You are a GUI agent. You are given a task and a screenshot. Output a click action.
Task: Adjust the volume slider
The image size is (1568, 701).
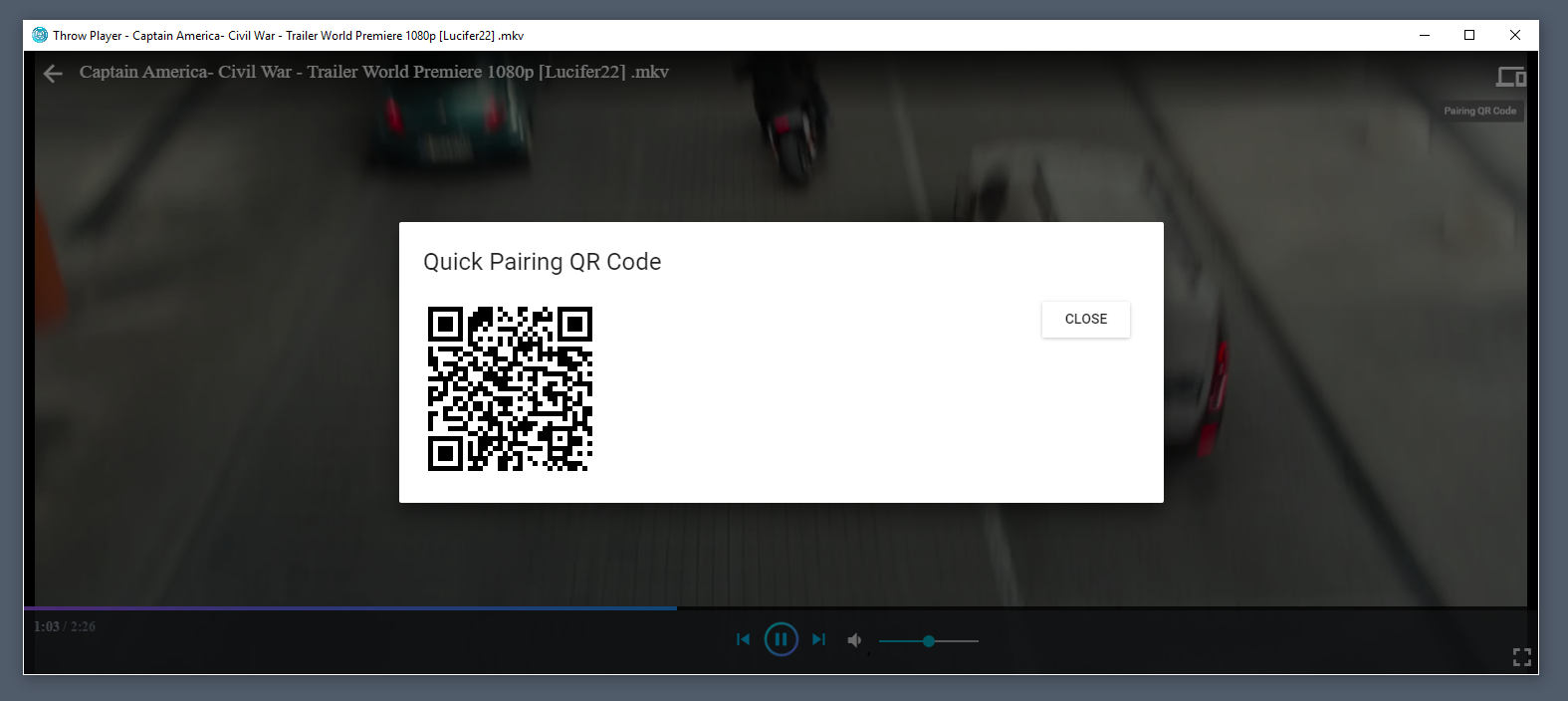point(929,641)
